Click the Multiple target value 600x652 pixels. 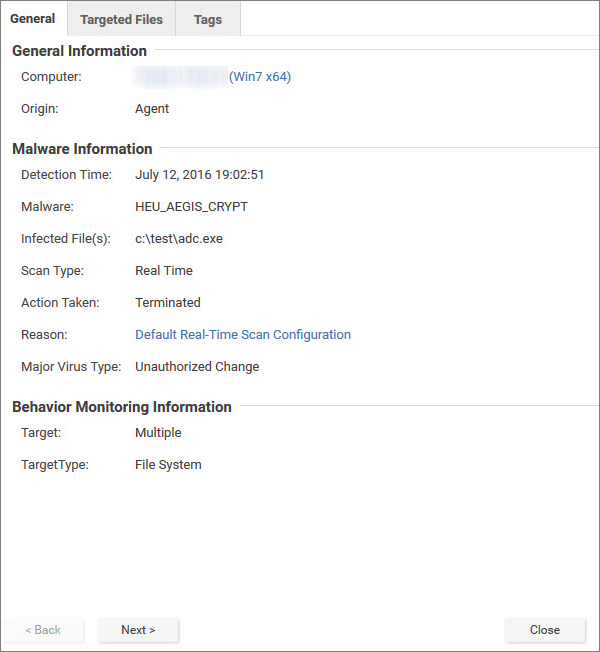point(158,433)
